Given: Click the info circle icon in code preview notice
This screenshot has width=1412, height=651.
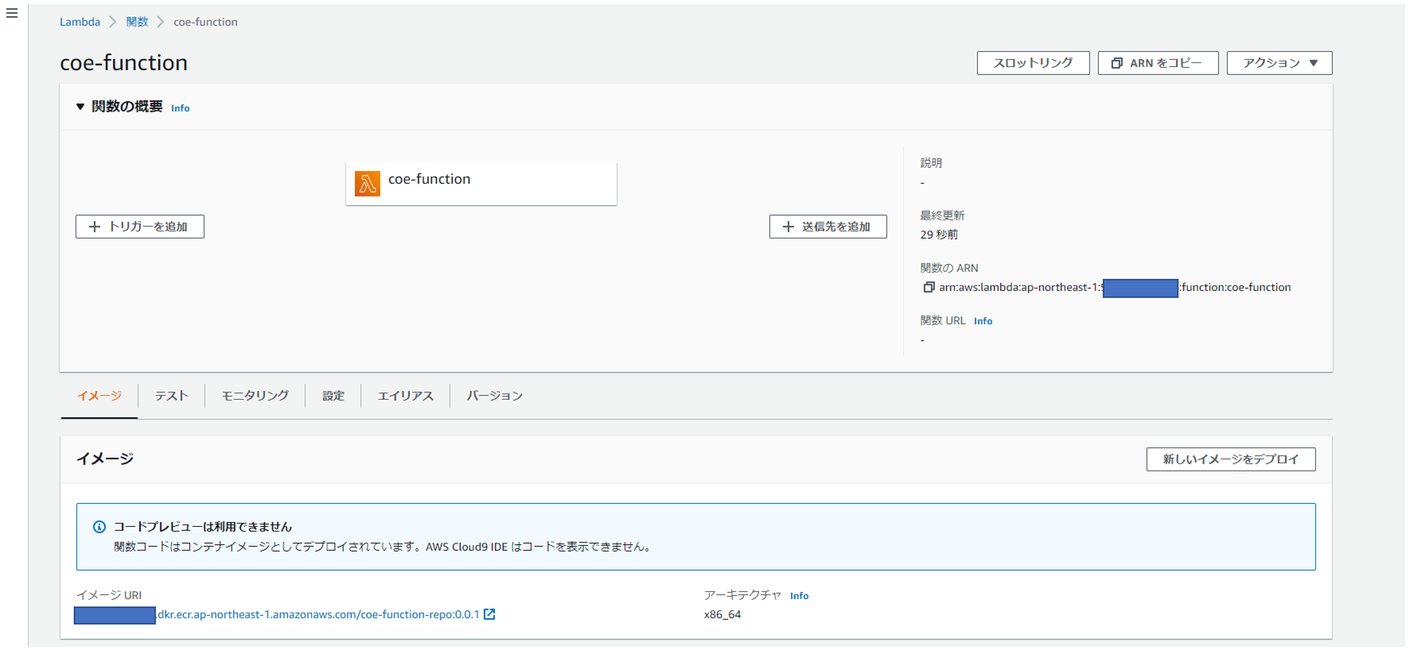Looking at the screenshot, I should tap(99, 527).
